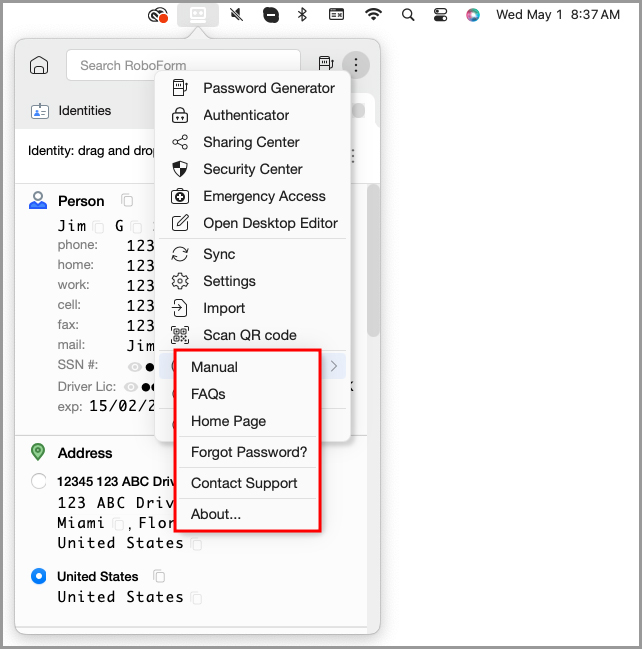Open Security Center via shield icon
This screenshot has width=642, height=649.
click(180, 169)
